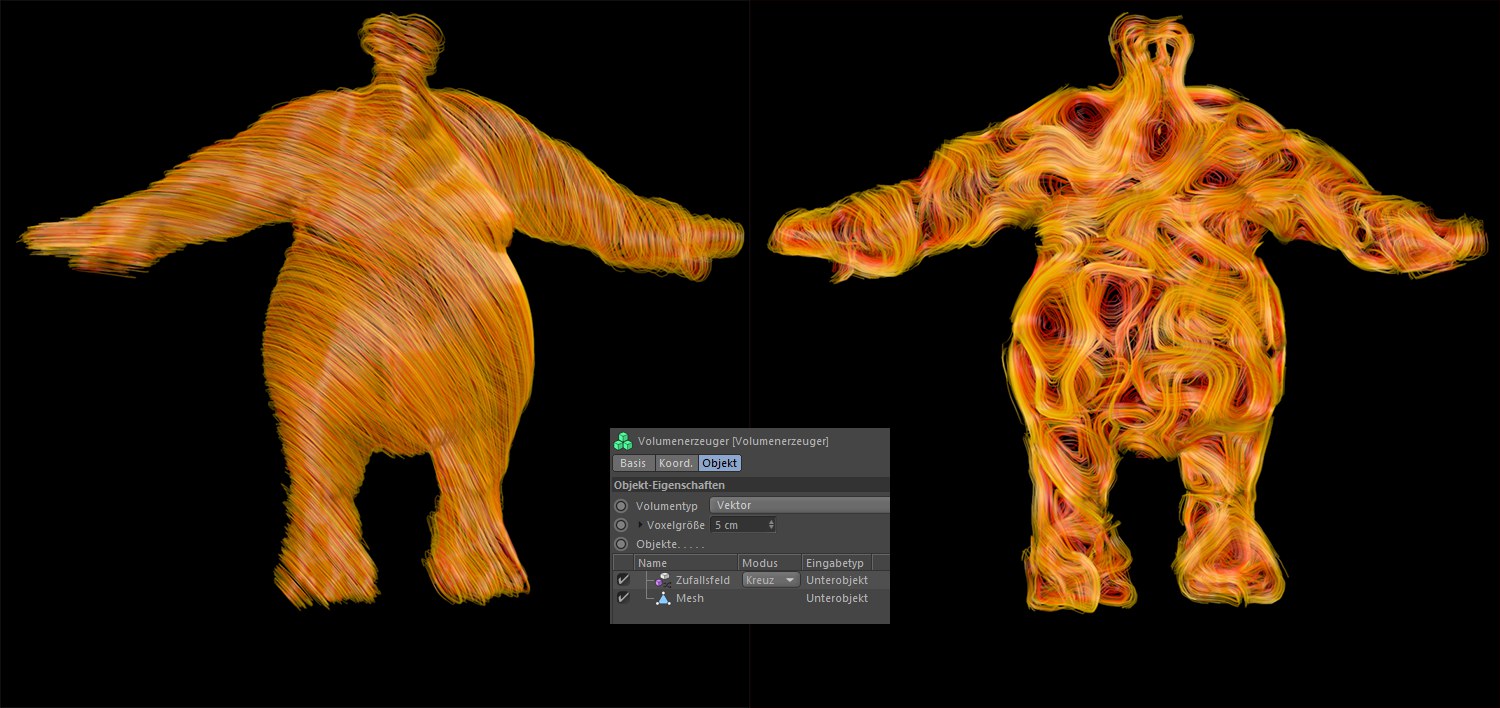Click the blue Mesh polygon icon
Image resolution: width=1500 pixels, height=708 pixels.
662,598
